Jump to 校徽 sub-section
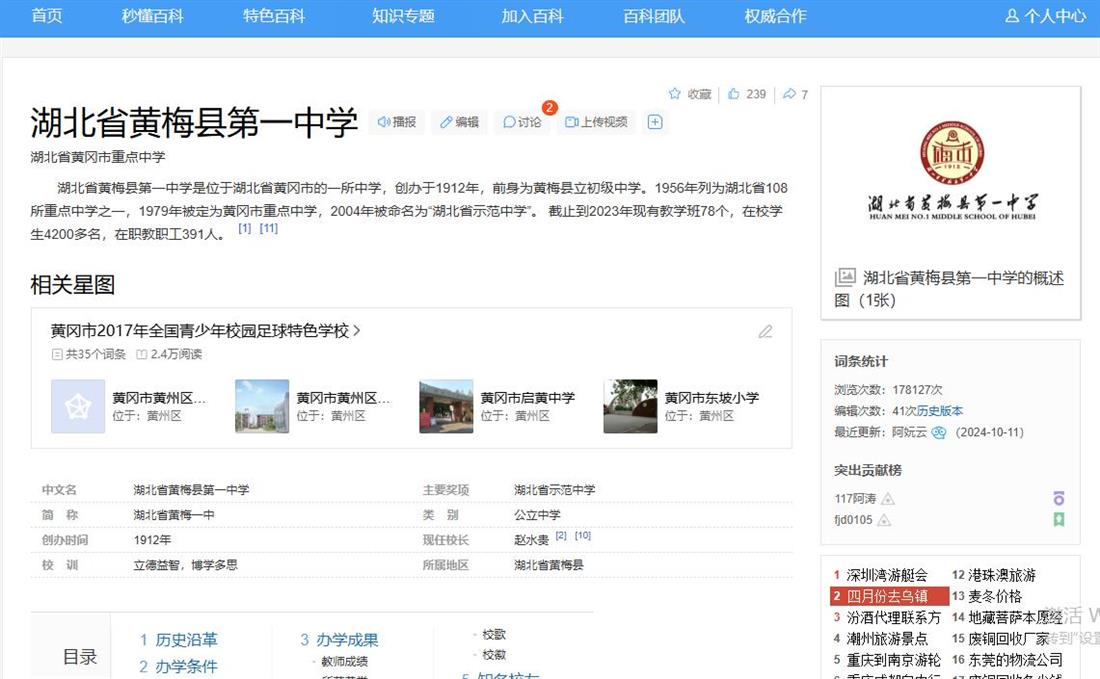Viewport: 1100px width, 679px height. (x=494, y=654)
